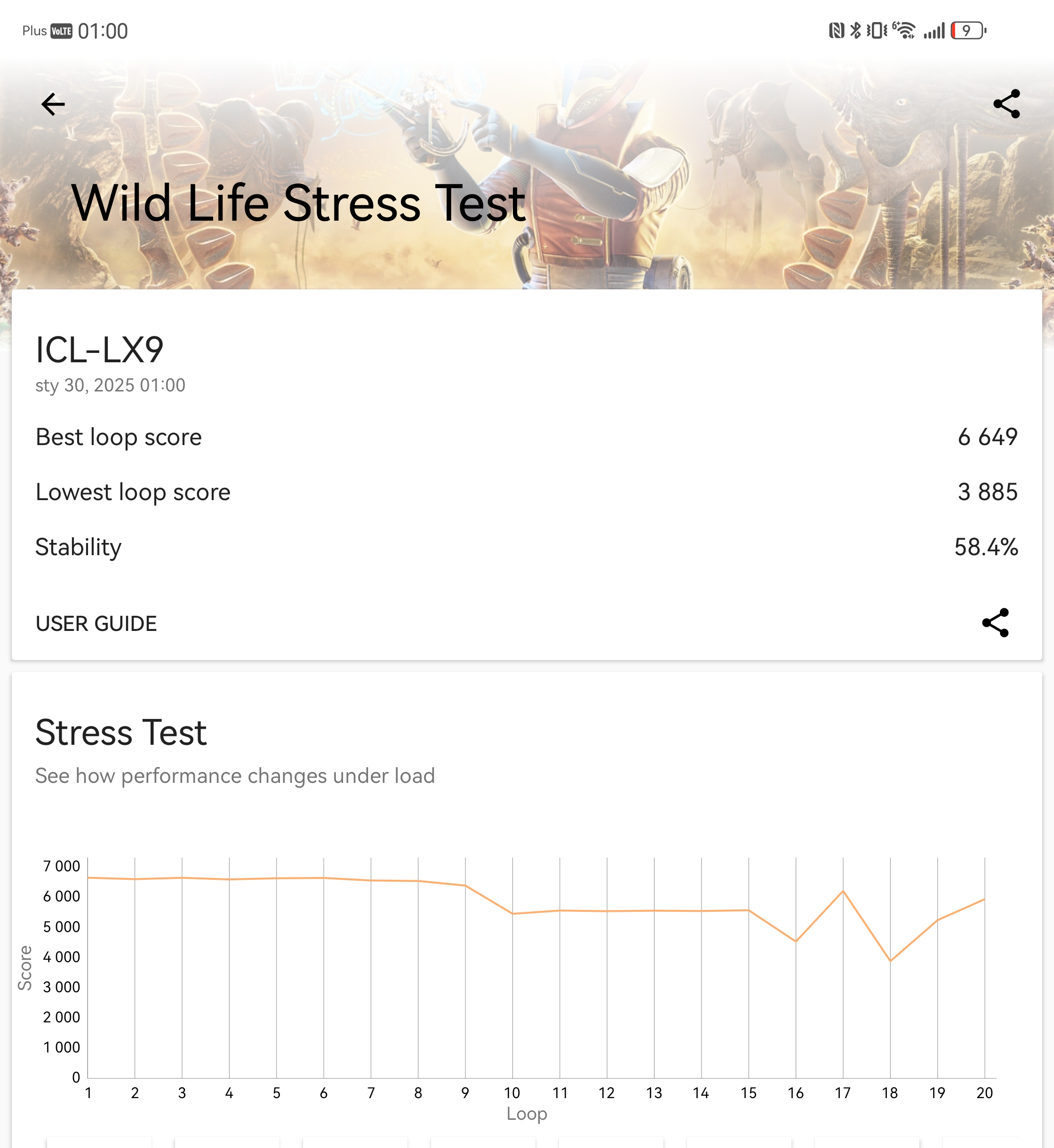
Task: Tap the vibrate mode icon
Action: [x=877, y=30]
